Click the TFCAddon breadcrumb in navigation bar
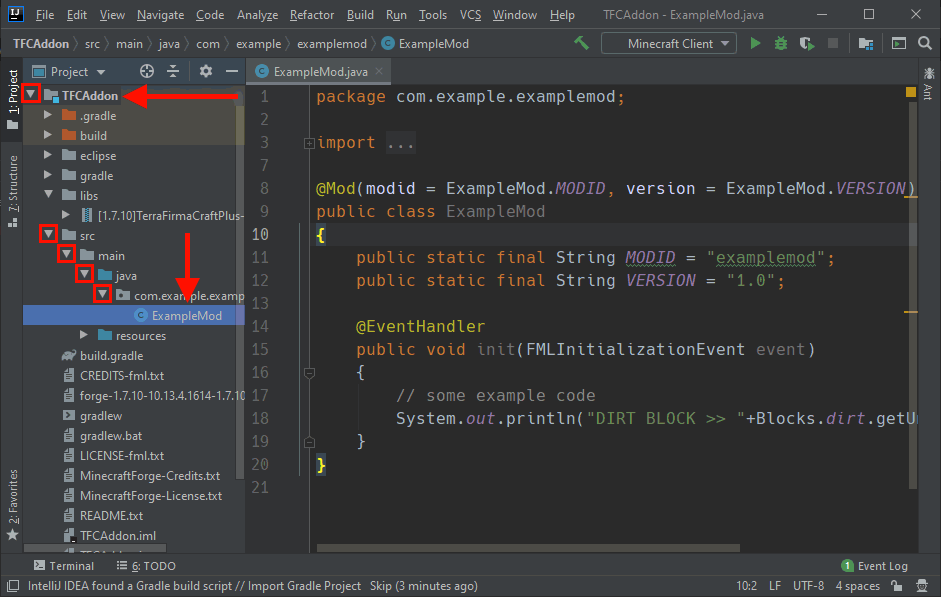 (41, 44)
